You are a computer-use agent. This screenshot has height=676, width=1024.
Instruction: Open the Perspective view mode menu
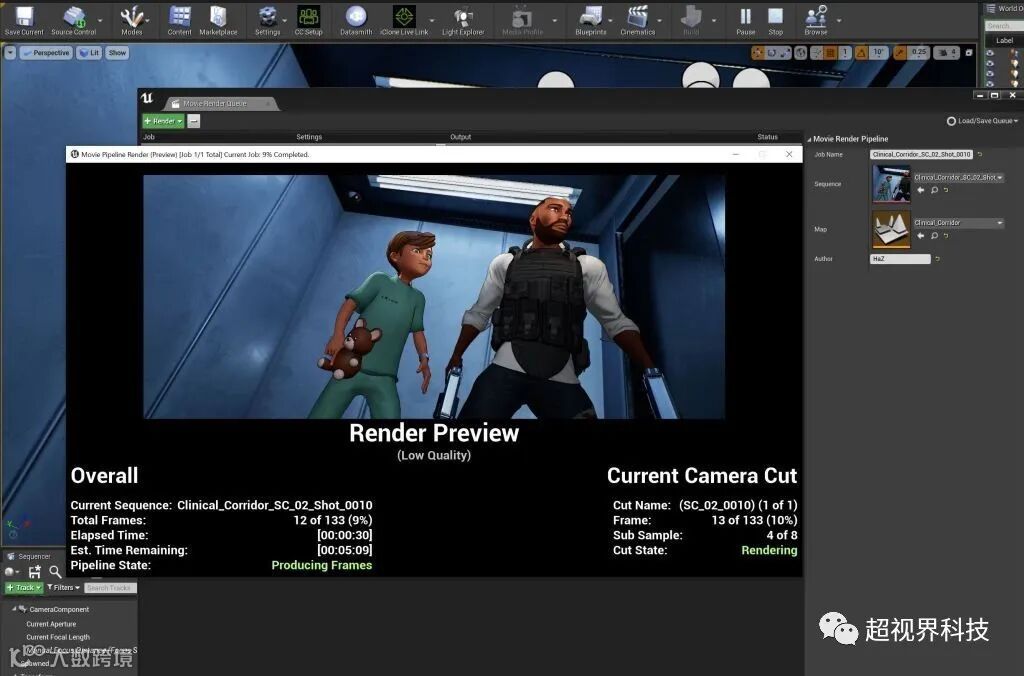[46, 53]
